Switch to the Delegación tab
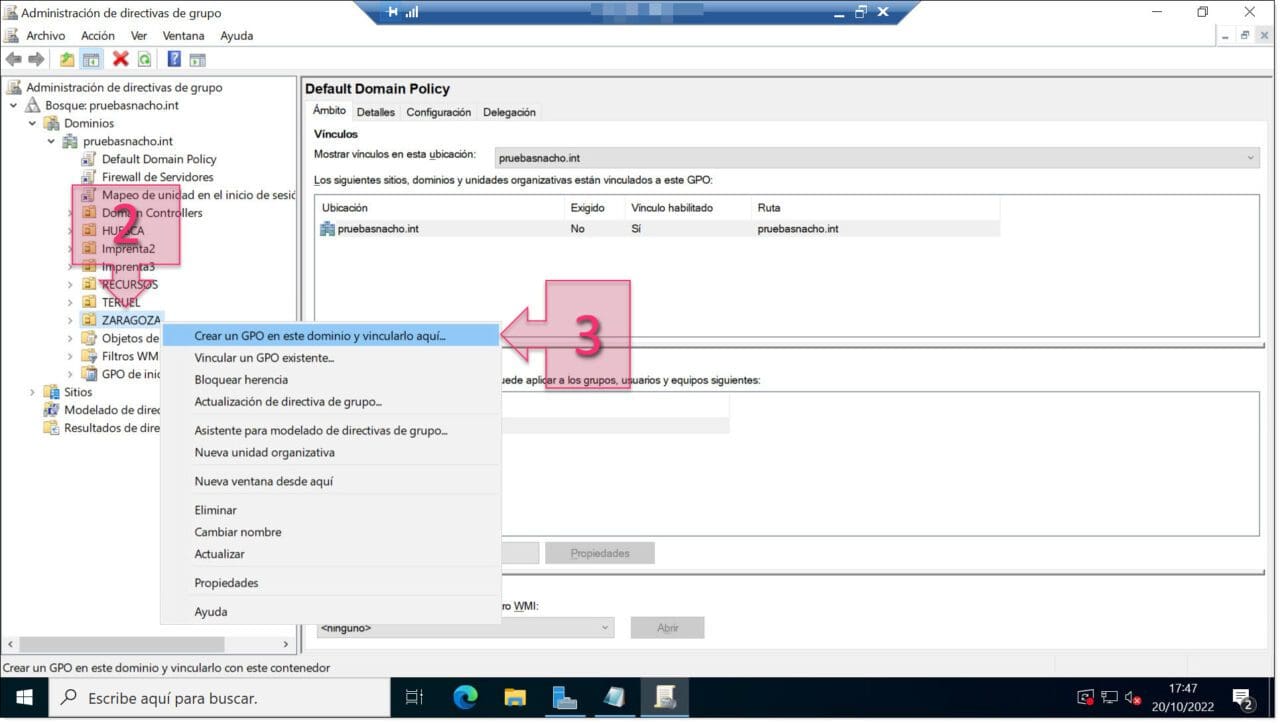This screenshot has height=723, width=1280. [x=509, y=112]
